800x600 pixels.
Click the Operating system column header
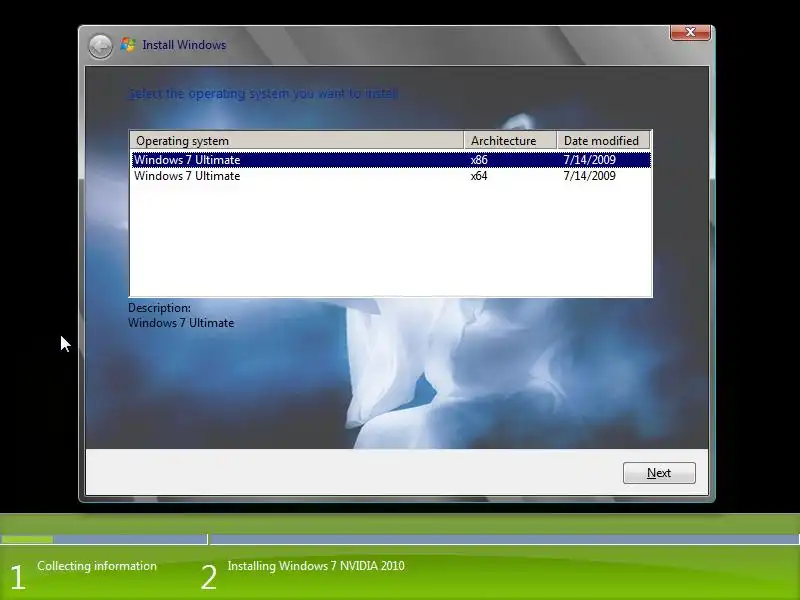[297, 140]
